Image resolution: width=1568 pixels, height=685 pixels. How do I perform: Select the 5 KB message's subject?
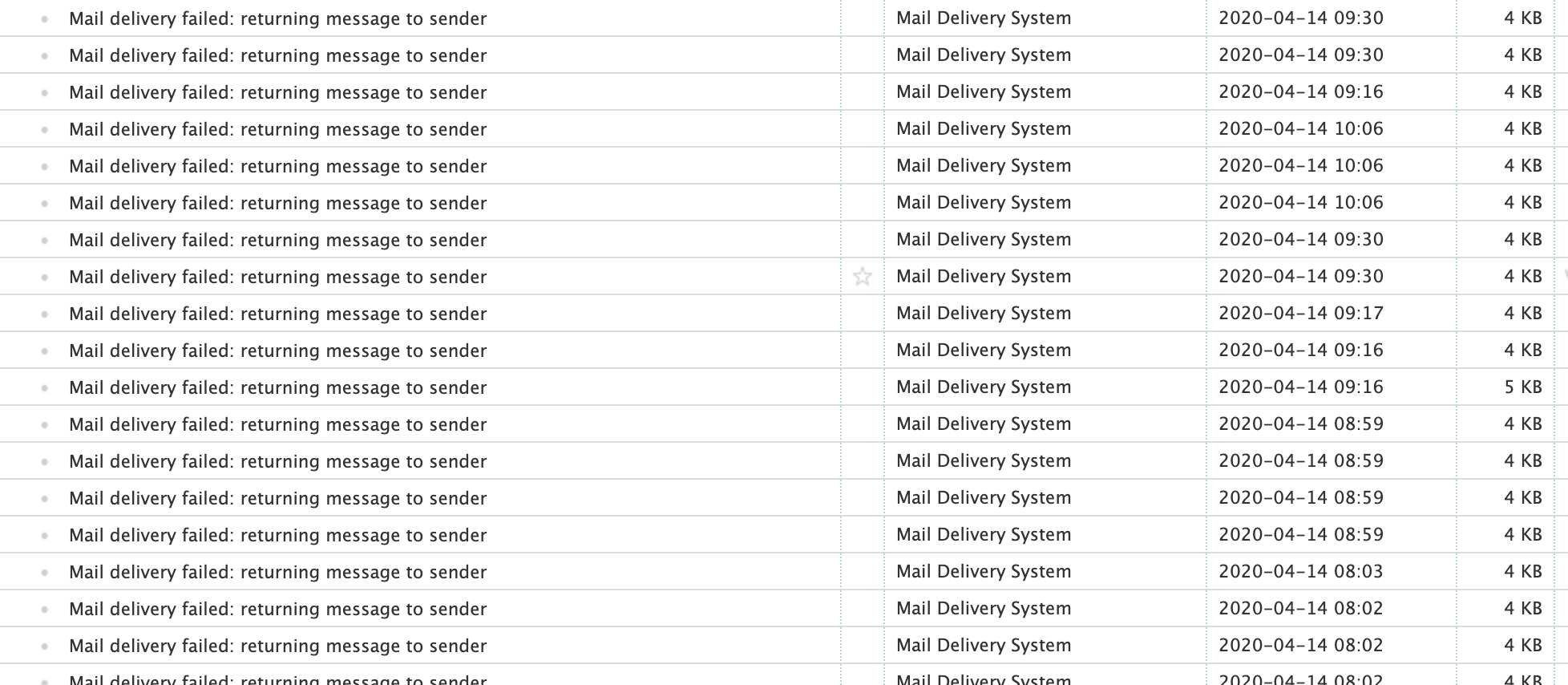coord(277,387)
